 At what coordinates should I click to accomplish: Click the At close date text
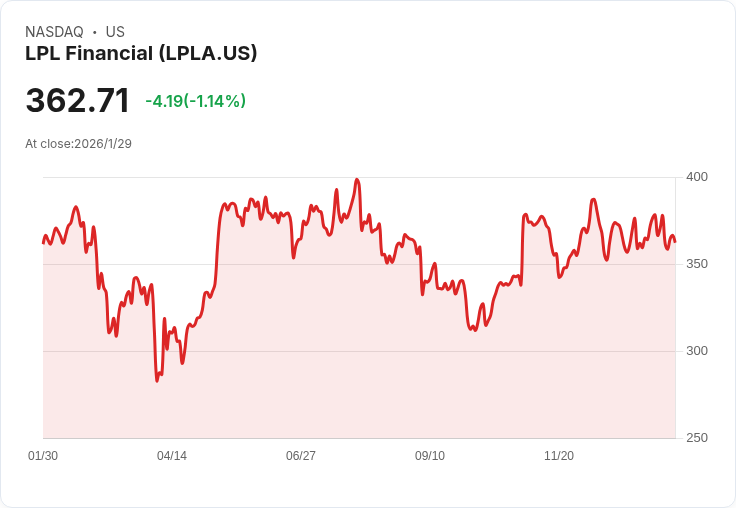[78, 143]
